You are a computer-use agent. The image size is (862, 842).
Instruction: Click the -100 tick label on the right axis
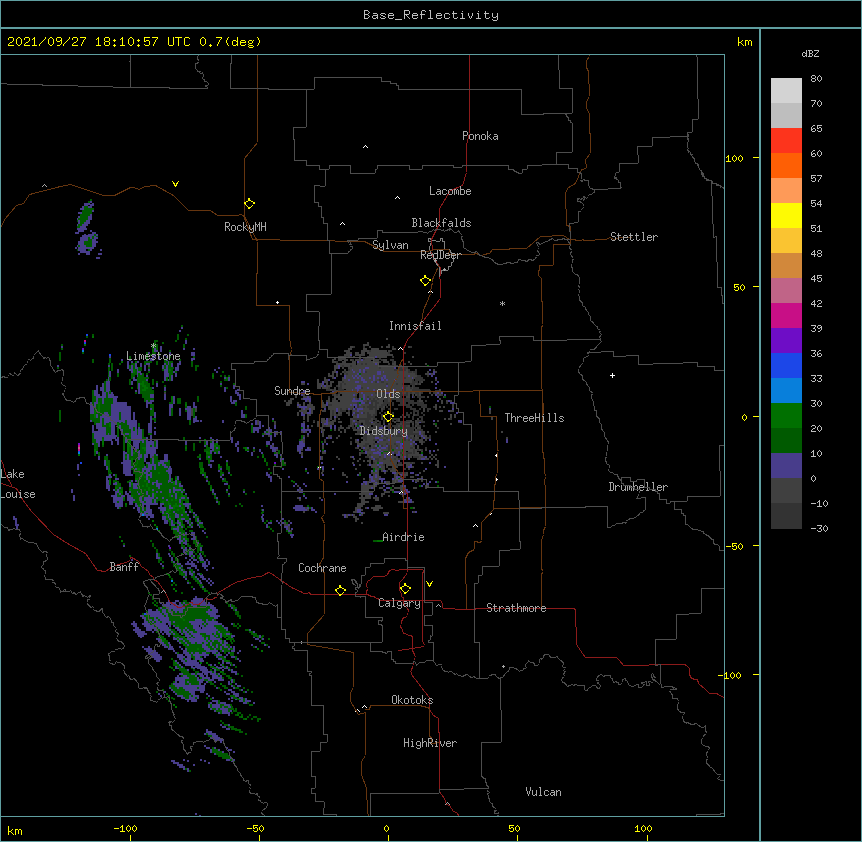[731, 675]
